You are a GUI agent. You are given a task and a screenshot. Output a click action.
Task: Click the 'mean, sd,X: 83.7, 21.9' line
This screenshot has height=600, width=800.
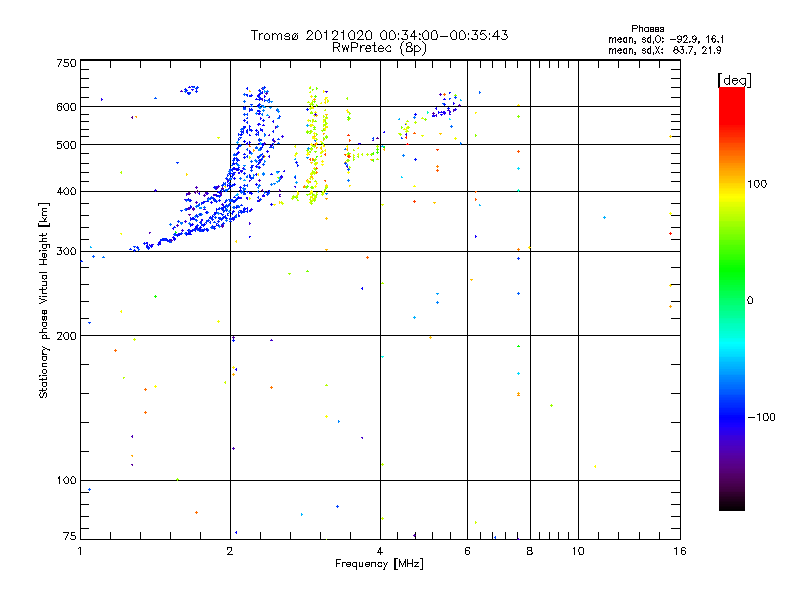(x=664, y=50)
